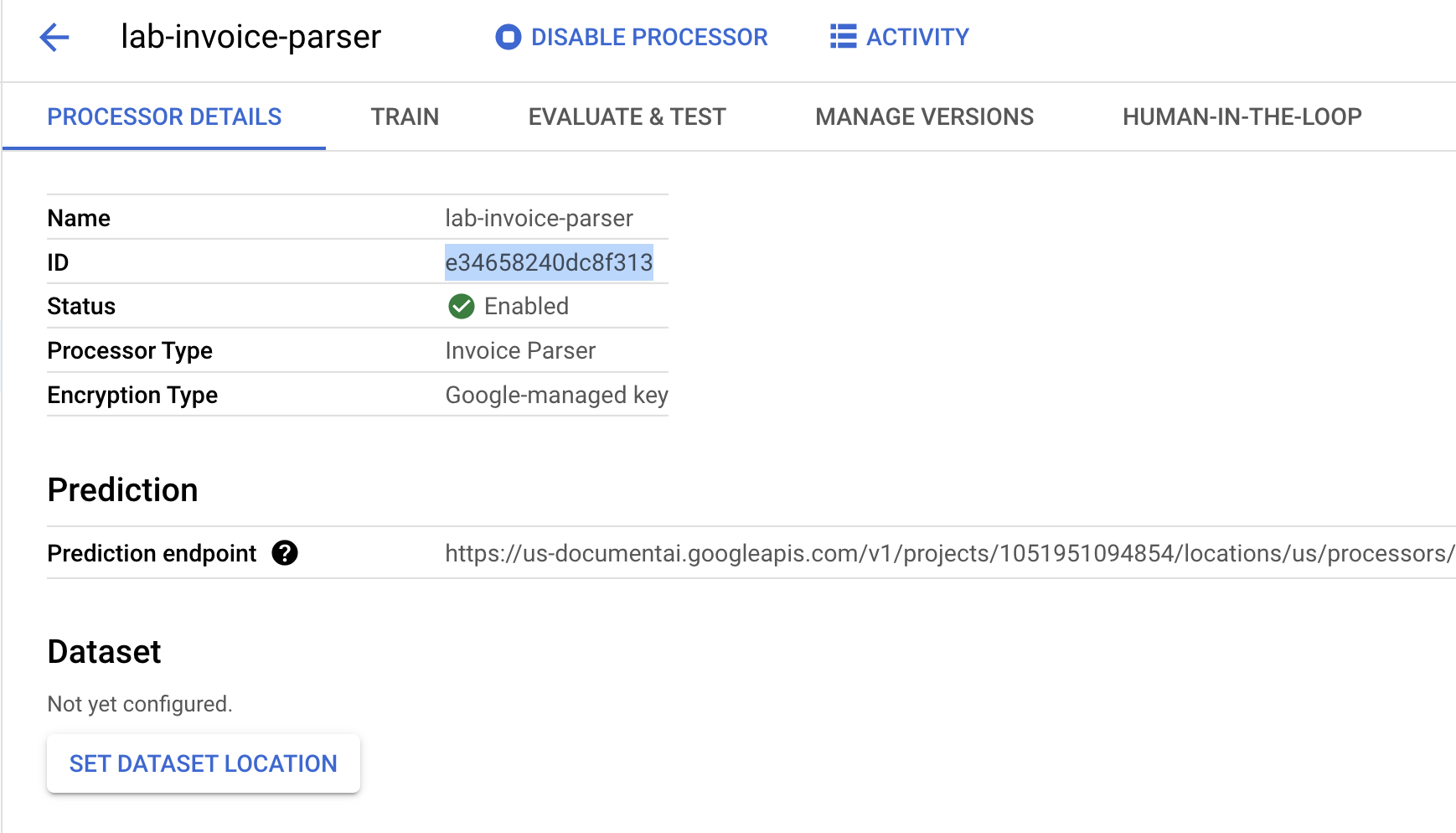Screen dimensions: 1456x833
Task: Select the HUMAN-IN-THE-LOOP tab
Action: click(x=1242, y=116)
